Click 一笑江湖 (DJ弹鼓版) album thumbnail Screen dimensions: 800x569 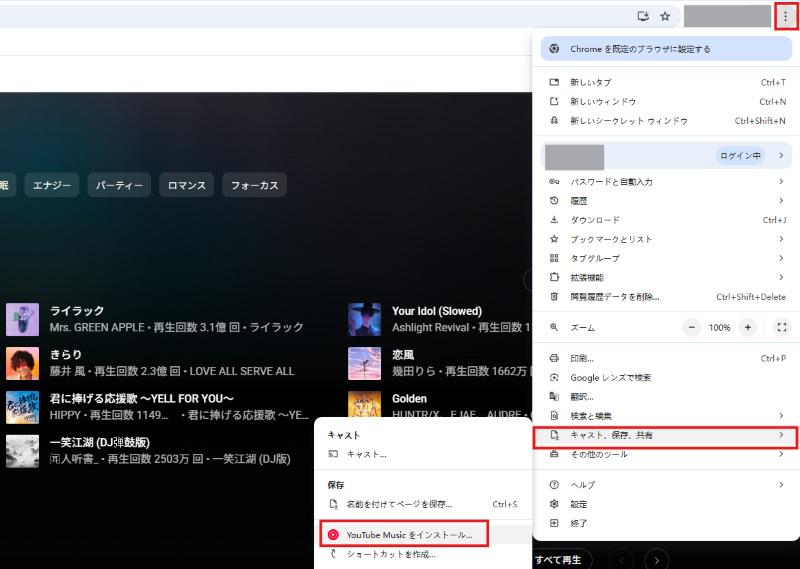[22, 451]
